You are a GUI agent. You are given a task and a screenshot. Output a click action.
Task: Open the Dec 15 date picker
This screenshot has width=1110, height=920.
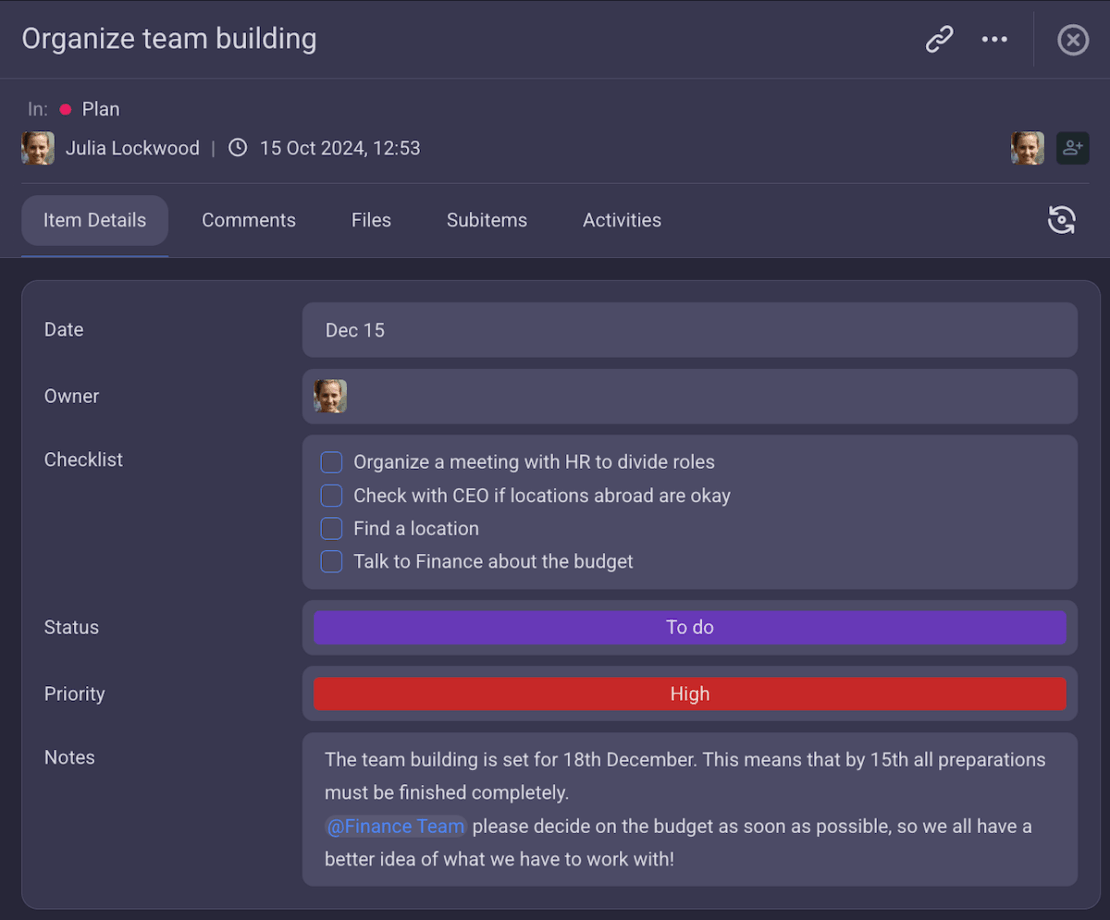689,330
